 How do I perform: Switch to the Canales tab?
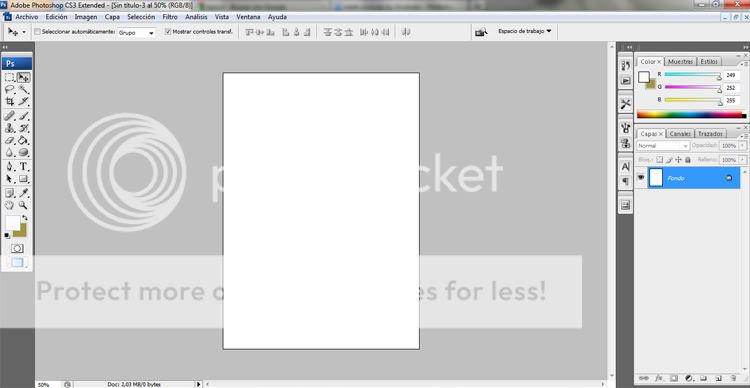680,134
